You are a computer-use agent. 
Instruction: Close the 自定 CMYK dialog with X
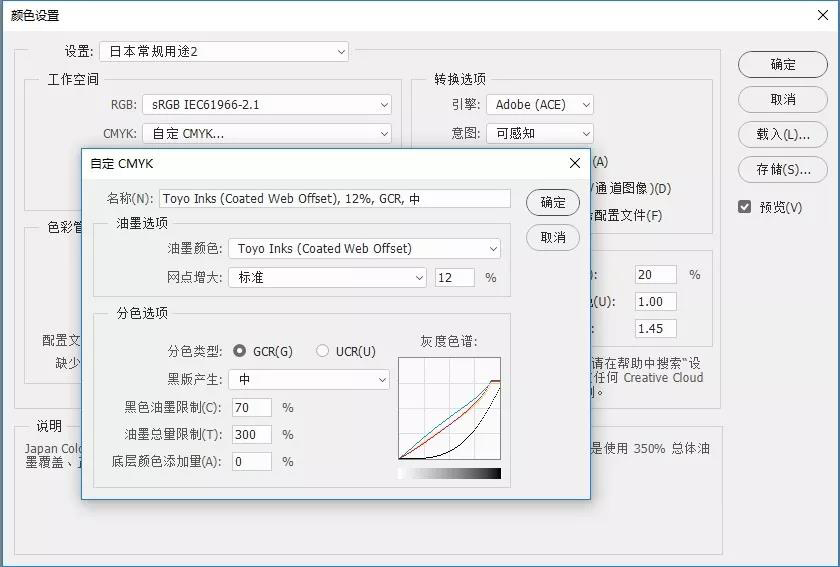click(574, 163)
